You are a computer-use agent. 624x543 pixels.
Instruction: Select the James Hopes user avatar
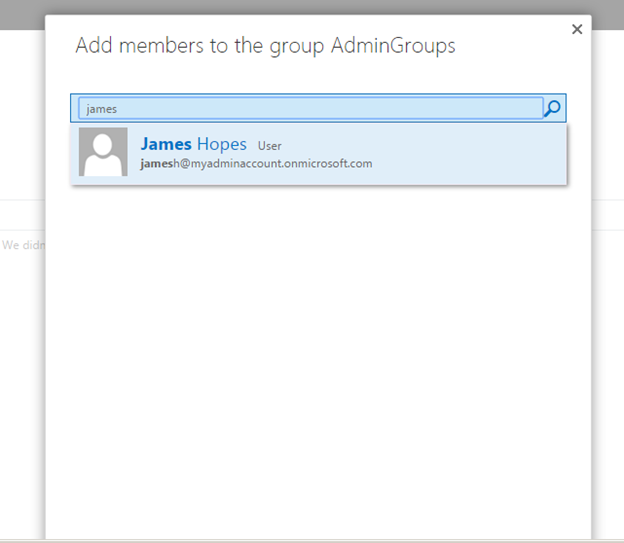(x=103, y=152)
